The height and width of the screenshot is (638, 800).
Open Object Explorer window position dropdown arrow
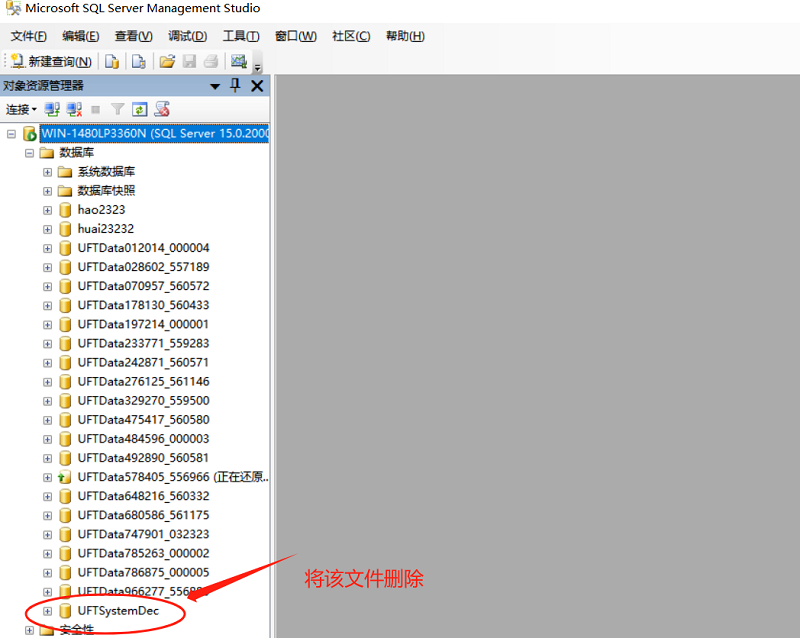point(215,86)
